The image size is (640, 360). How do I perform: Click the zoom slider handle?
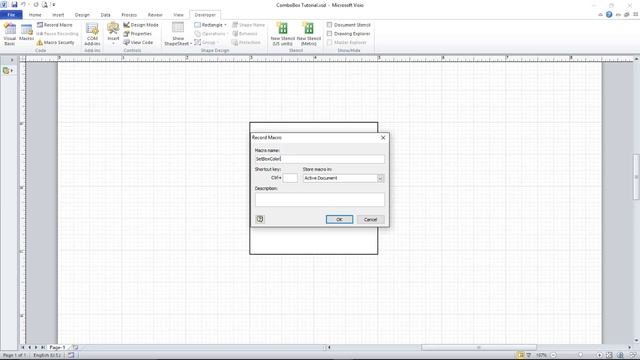(x=580, y=355)
